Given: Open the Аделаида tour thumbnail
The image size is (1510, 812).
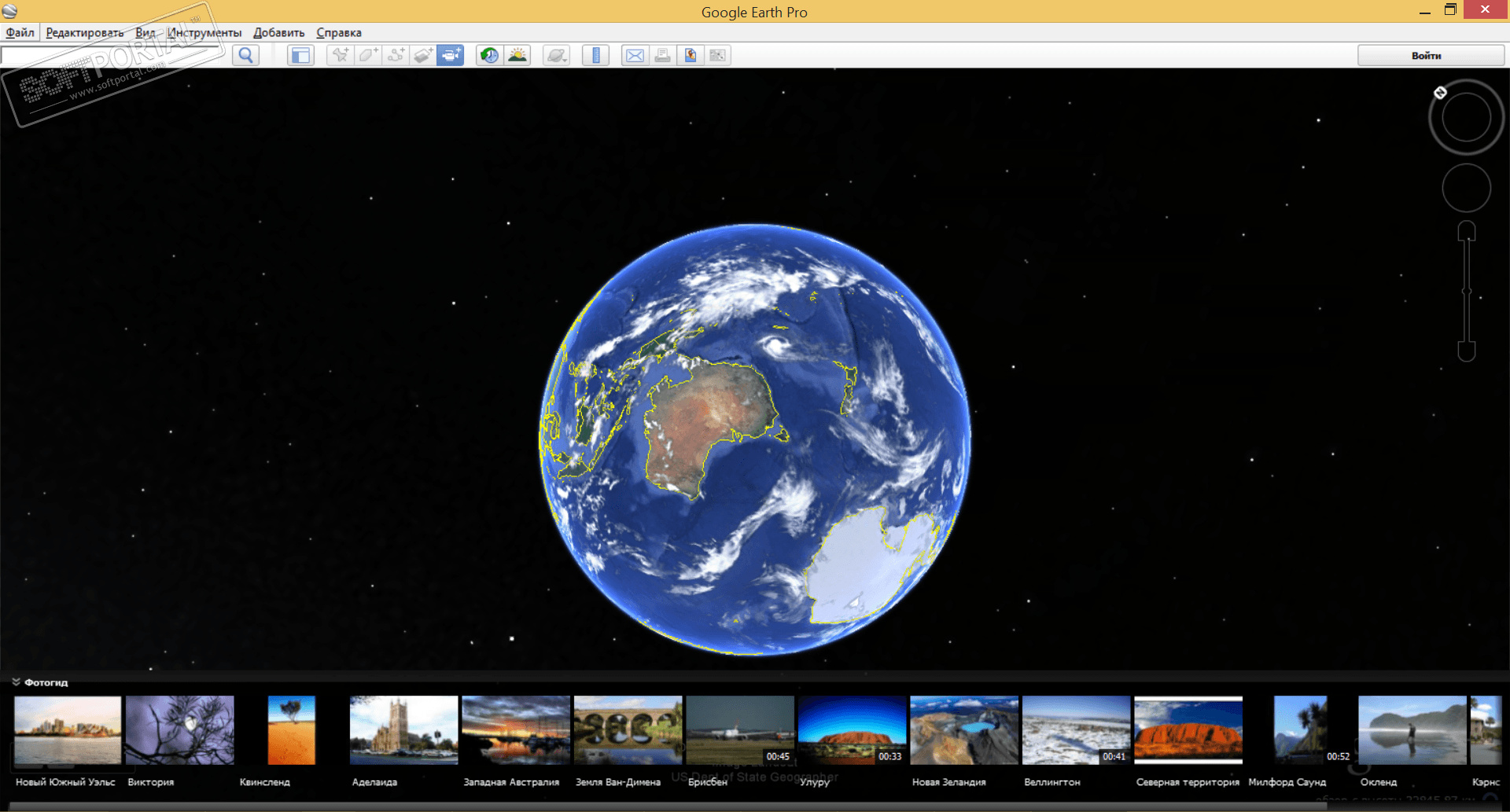Looking at the screenshot, I should 404,729.
